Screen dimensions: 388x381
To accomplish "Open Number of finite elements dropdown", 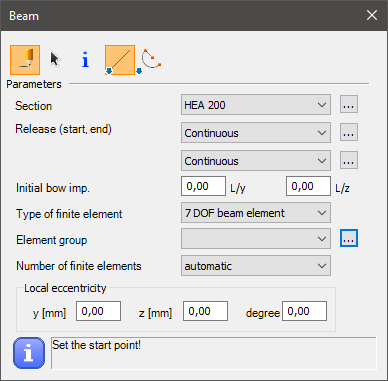I will 256,266.
